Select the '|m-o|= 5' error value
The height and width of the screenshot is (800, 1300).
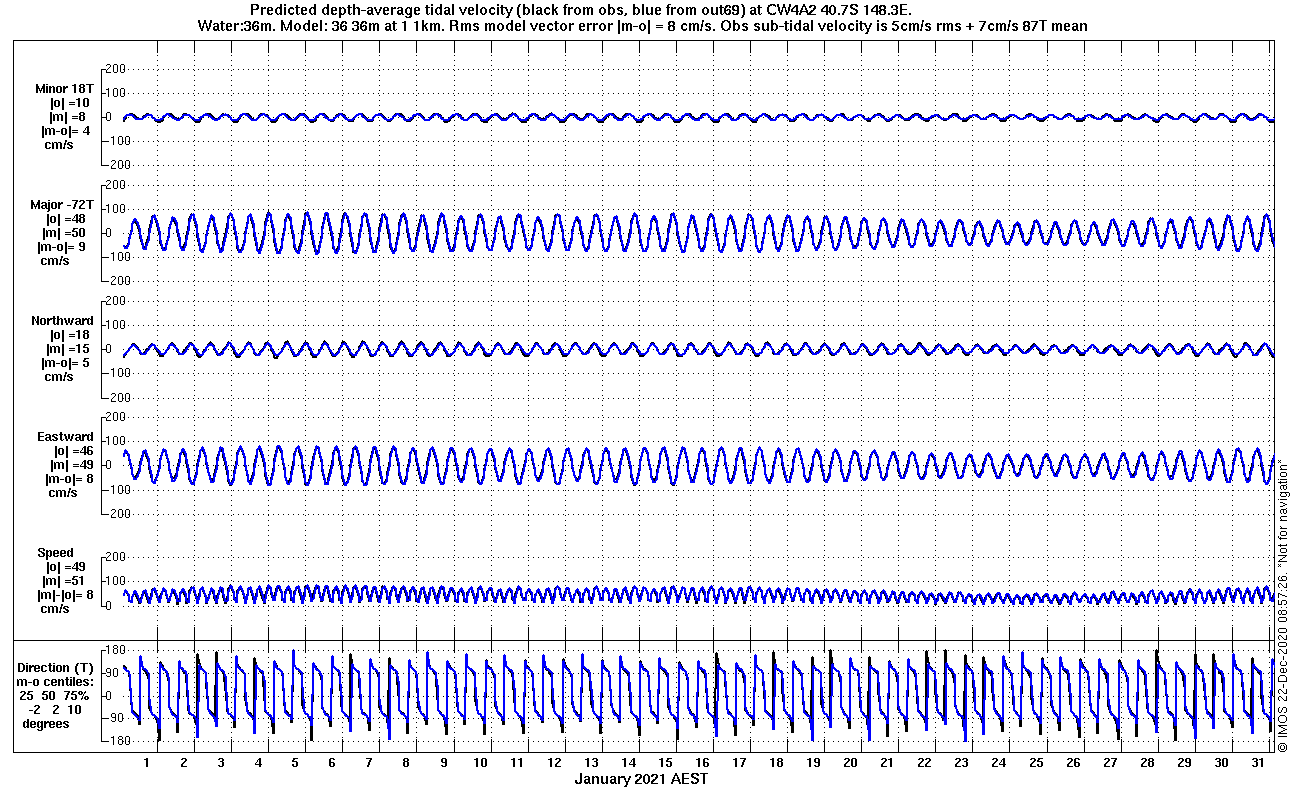(x=67, y=363)
